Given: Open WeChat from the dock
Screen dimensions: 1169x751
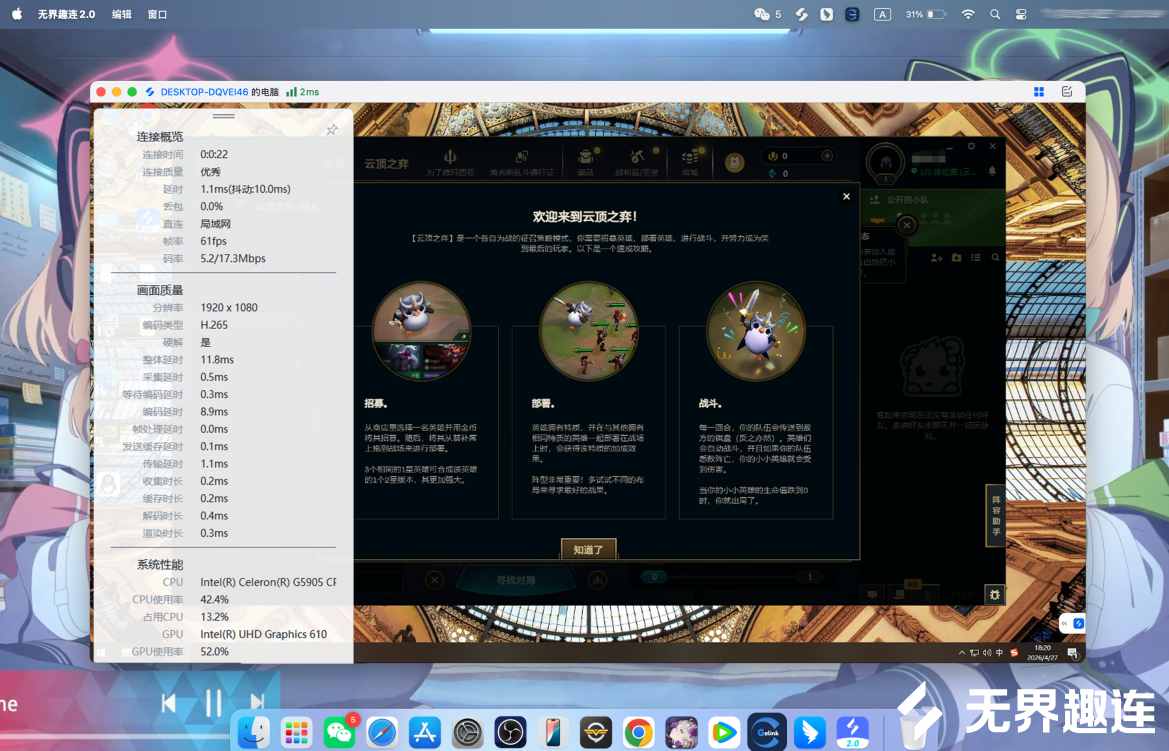Looking at the screenshot, I should coord(339,732).
